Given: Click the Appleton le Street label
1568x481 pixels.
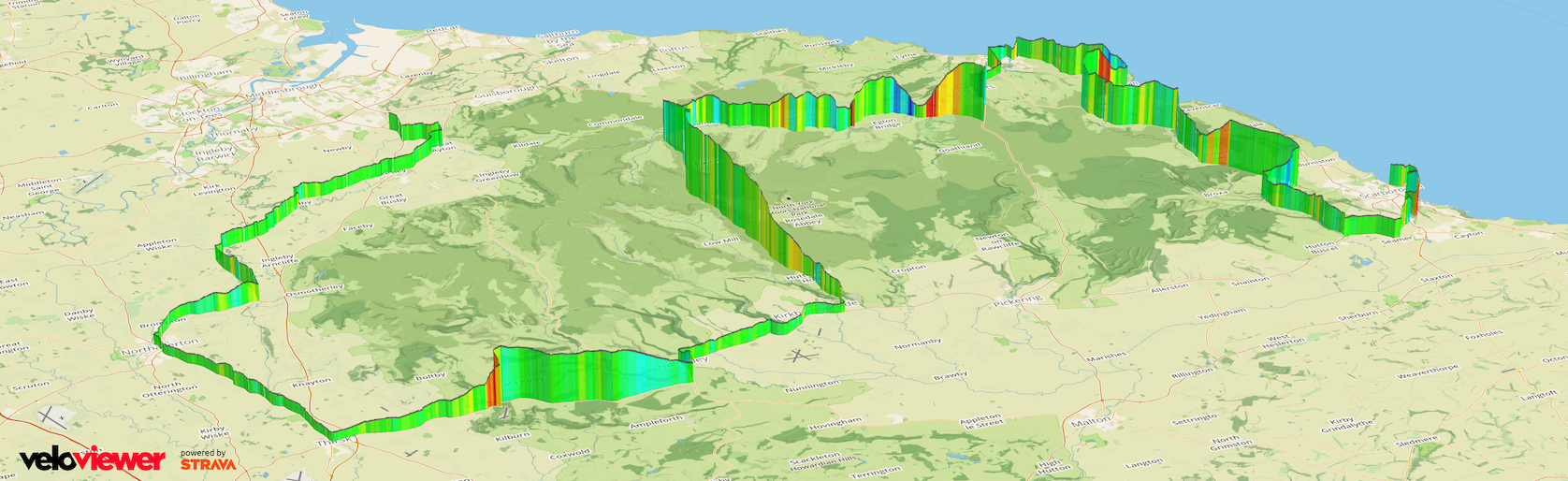Looking at the screenshot, I should 980,419.
